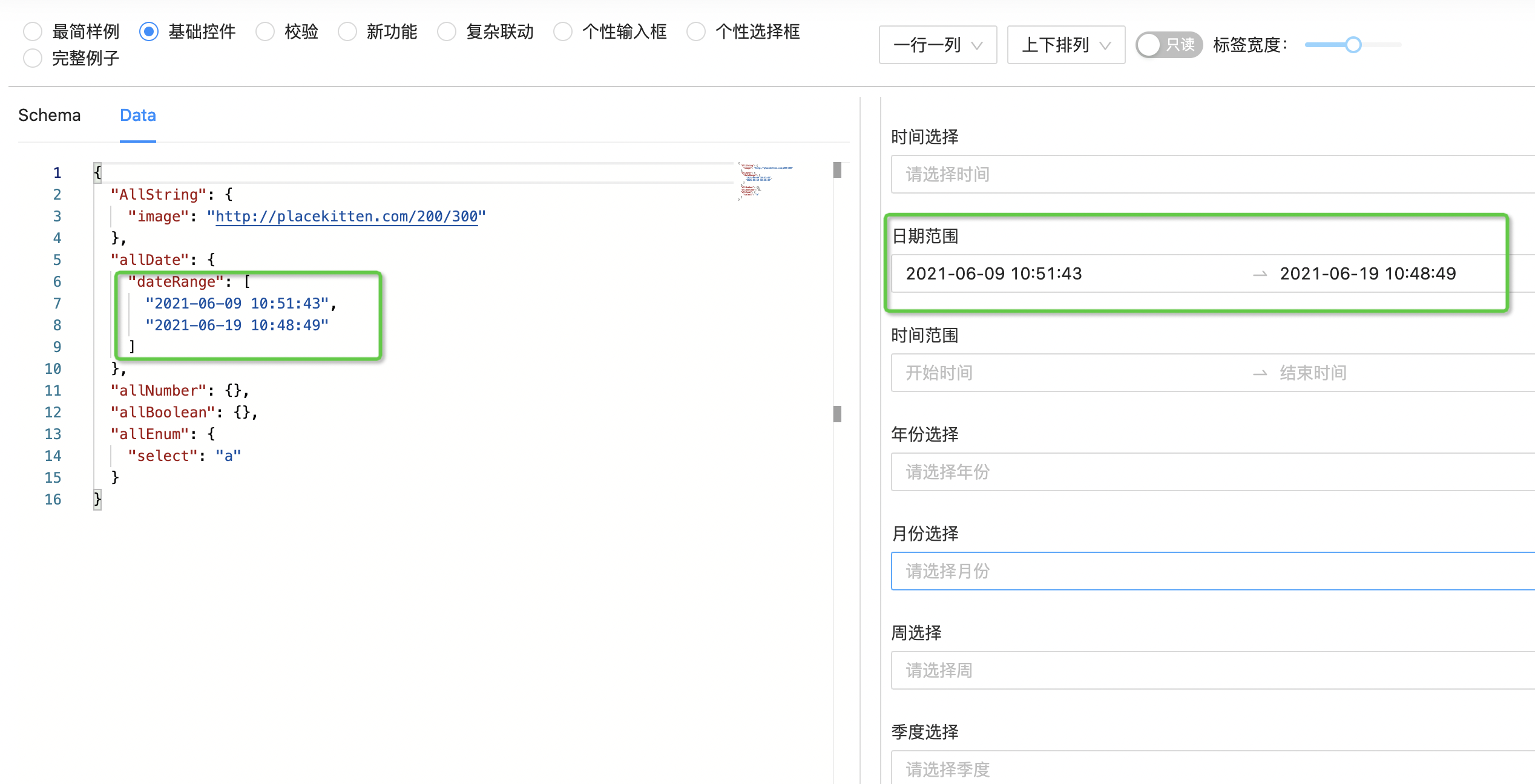The width and height of the screenshot is (1535, 784).
Task: Switch to the Schema tab
Action: coord(49,115)
